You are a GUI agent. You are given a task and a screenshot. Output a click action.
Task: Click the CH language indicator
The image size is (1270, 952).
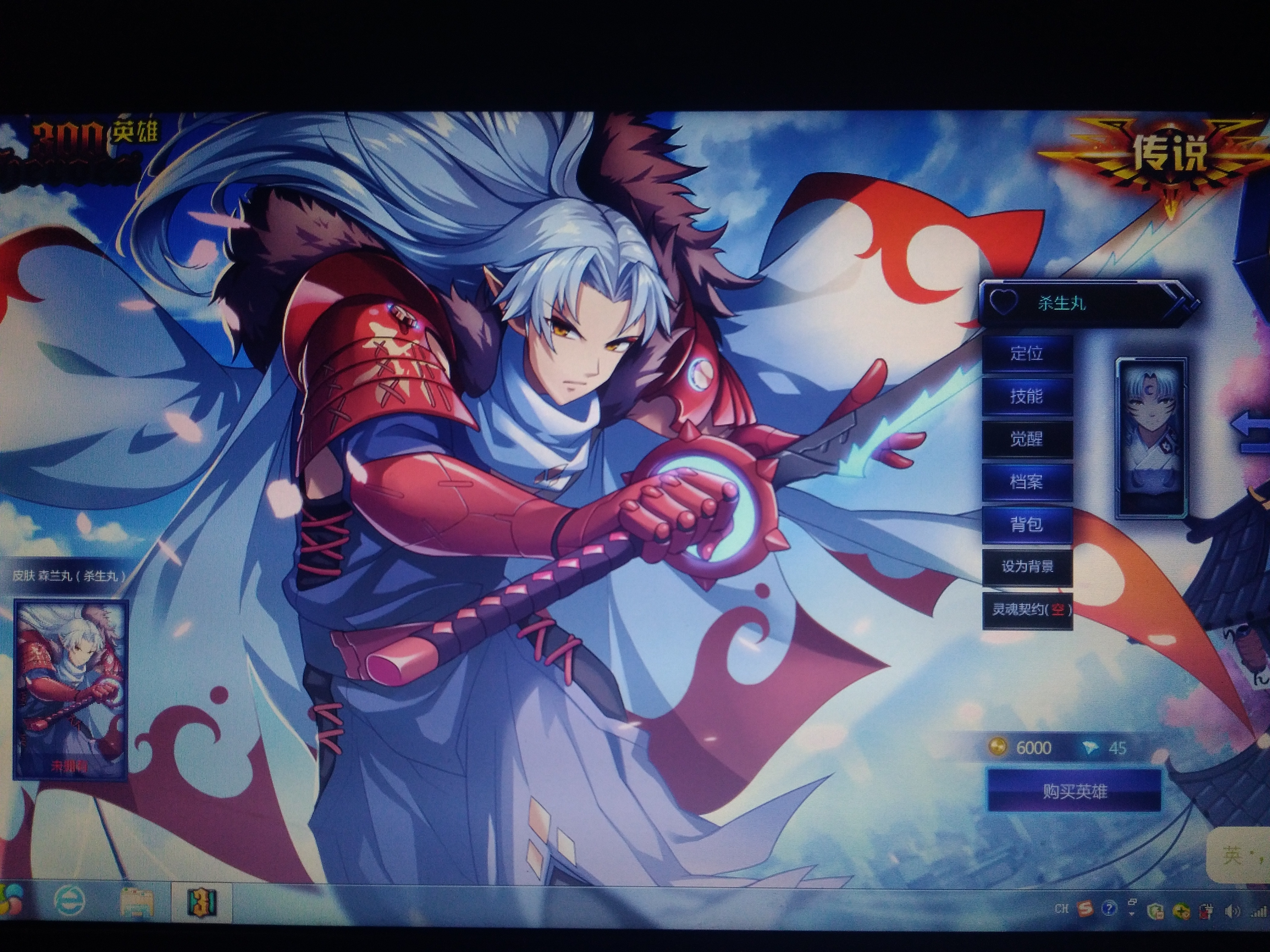coord(1061,909)
